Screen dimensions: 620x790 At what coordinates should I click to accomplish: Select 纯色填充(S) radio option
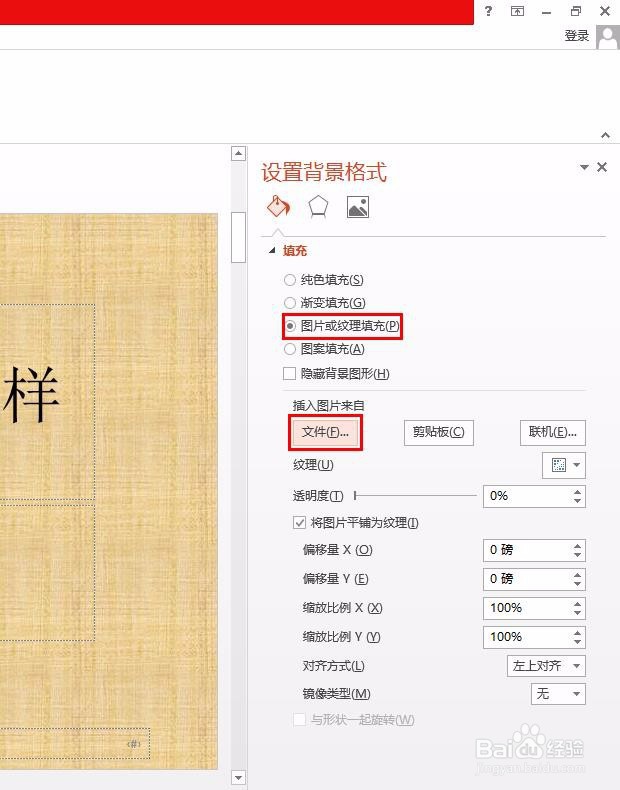tap(290, 280)
